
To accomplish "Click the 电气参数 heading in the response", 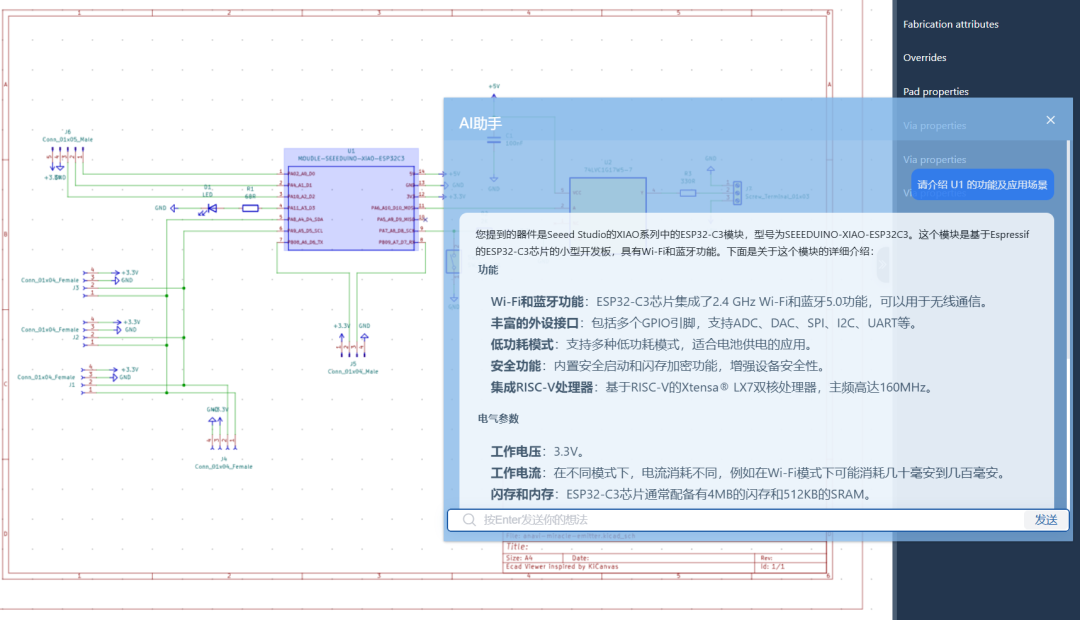I will point(498,418).
